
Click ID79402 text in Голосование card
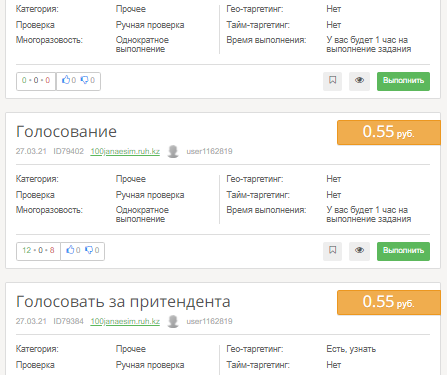(68, 151)
